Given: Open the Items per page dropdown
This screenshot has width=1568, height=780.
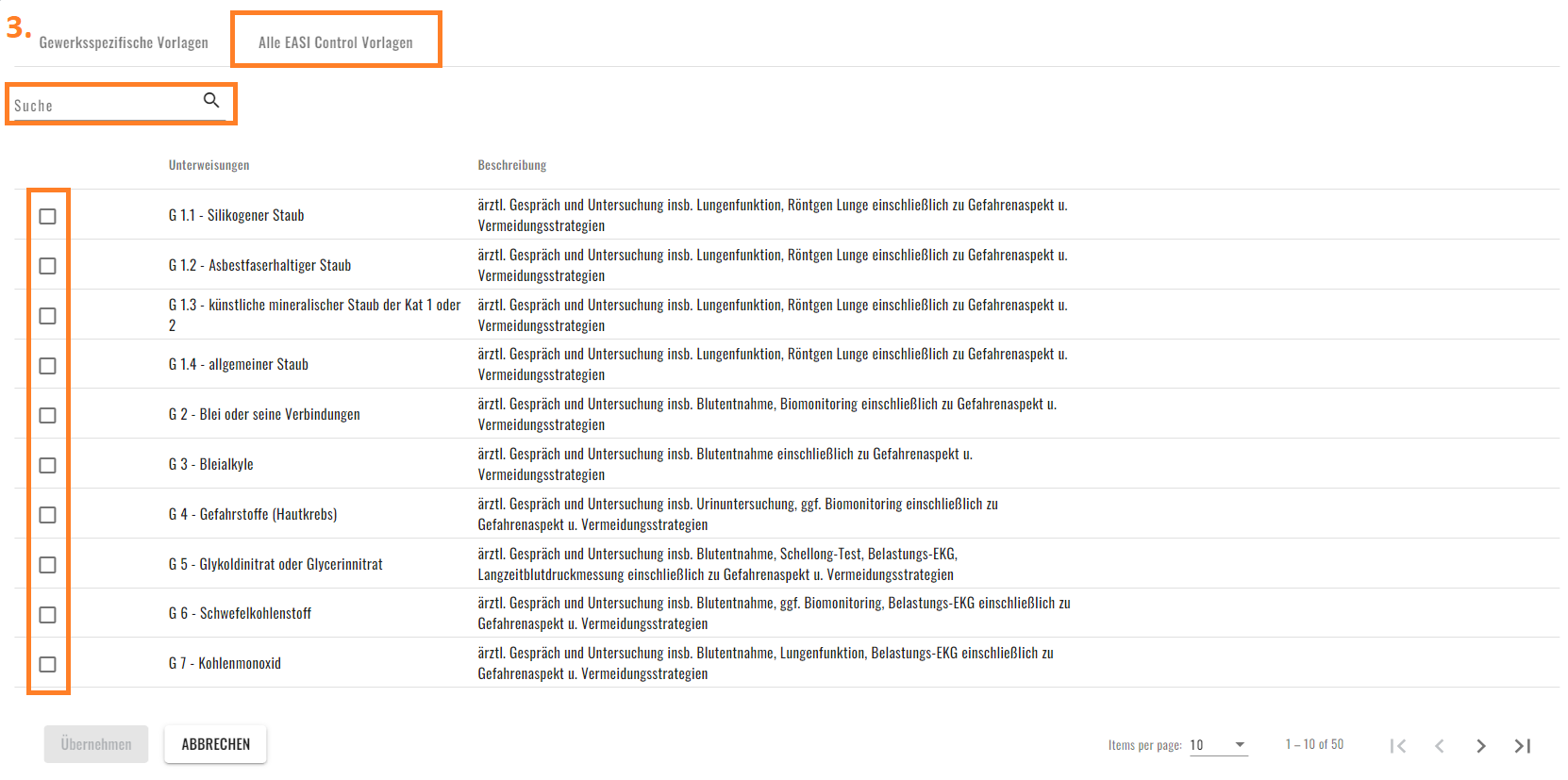Looking at the screenshot, I should 1218,745.
